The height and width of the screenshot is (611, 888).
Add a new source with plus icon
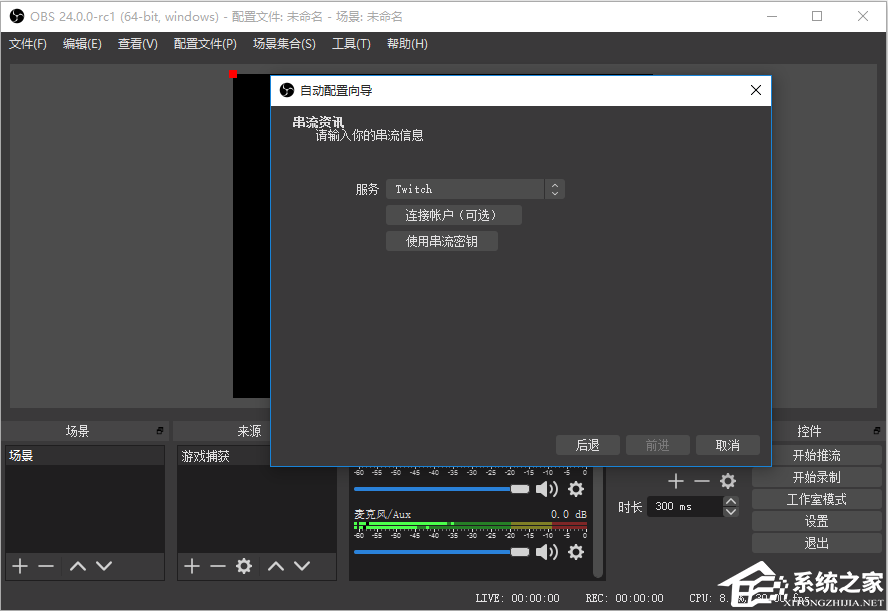192,566
